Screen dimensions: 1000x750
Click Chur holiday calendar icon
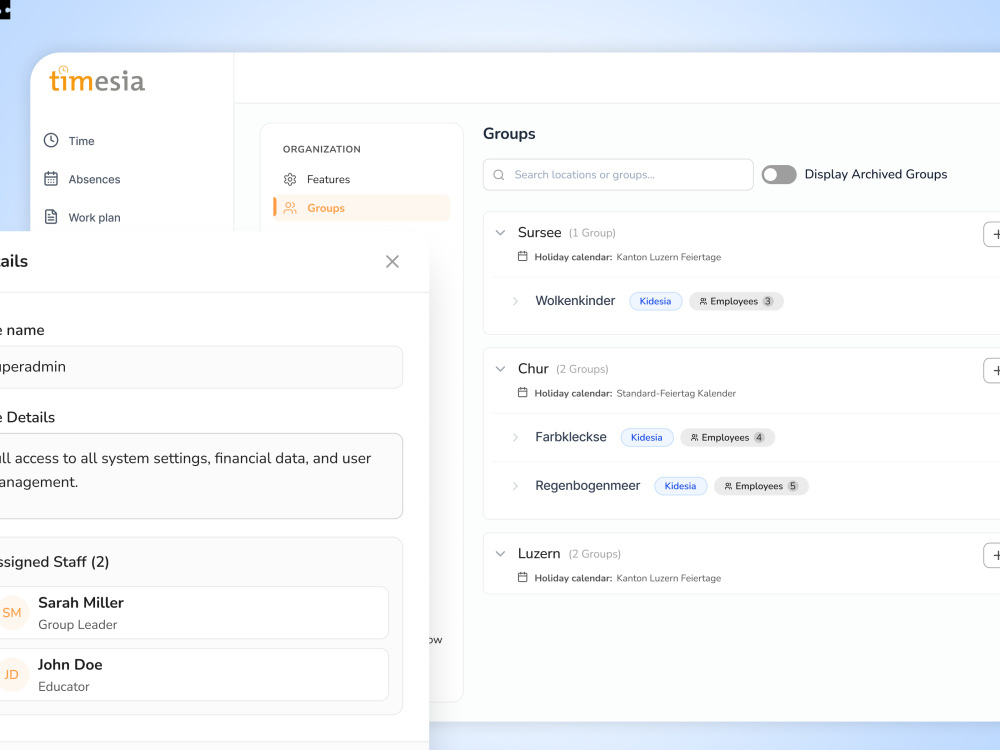(522, 393)
